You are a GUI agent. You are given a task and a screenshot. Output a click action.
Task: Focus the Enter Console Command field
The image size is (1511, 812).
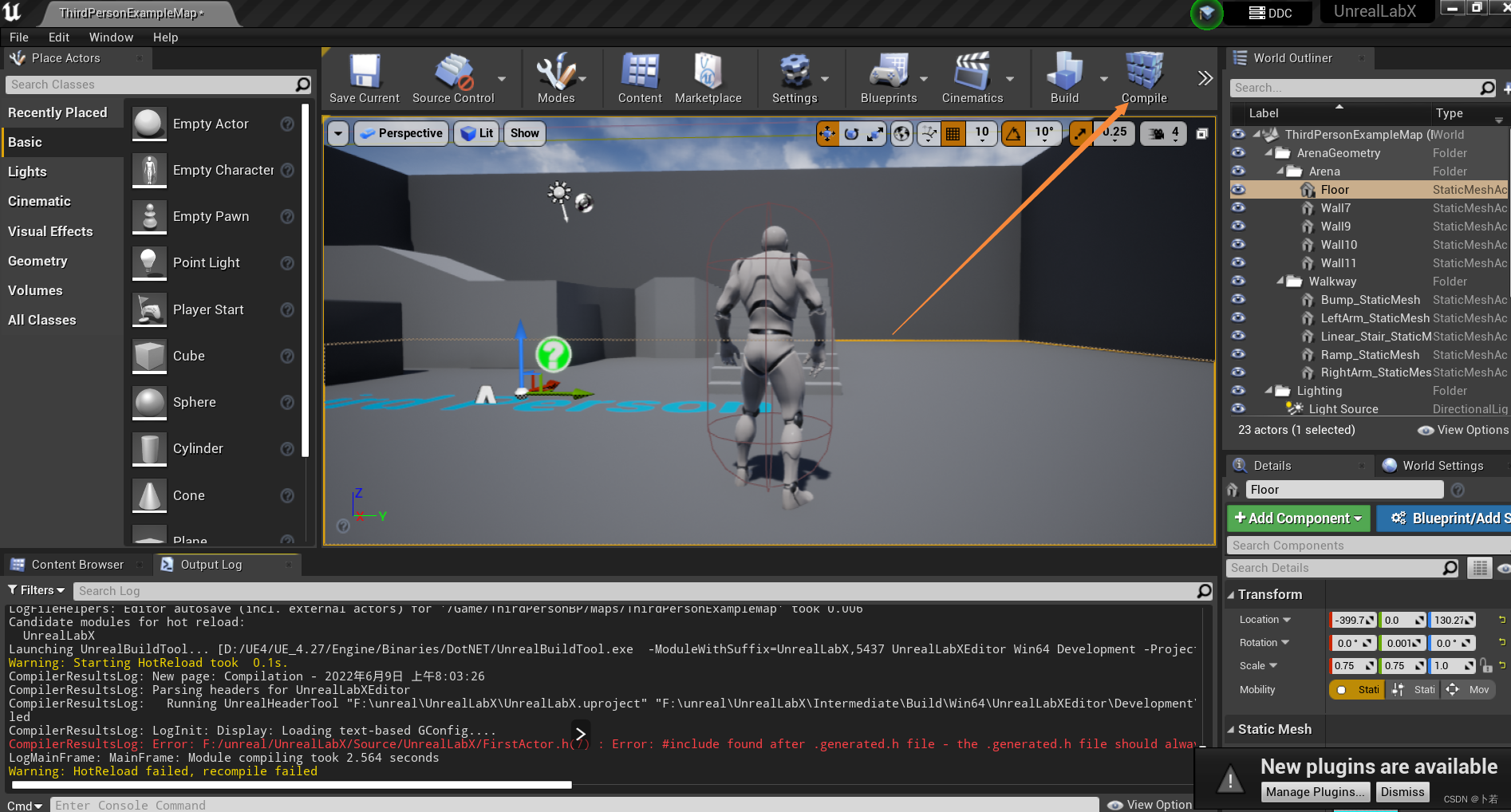click(x=574, y=805)
